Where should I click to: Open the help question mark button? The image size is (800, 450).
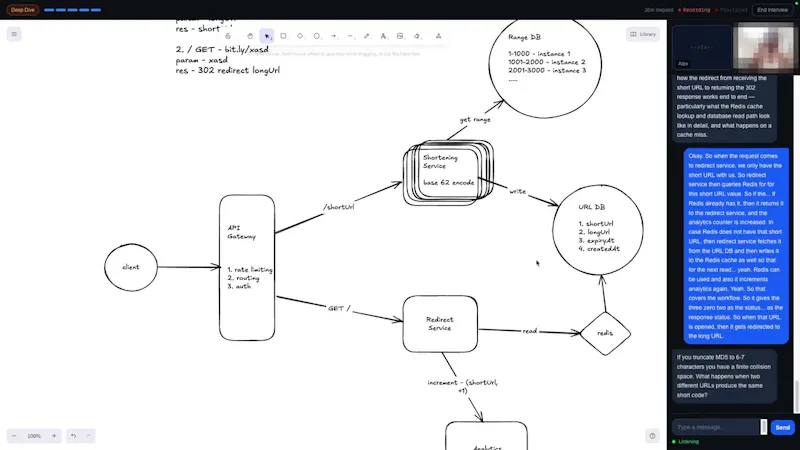652,436
